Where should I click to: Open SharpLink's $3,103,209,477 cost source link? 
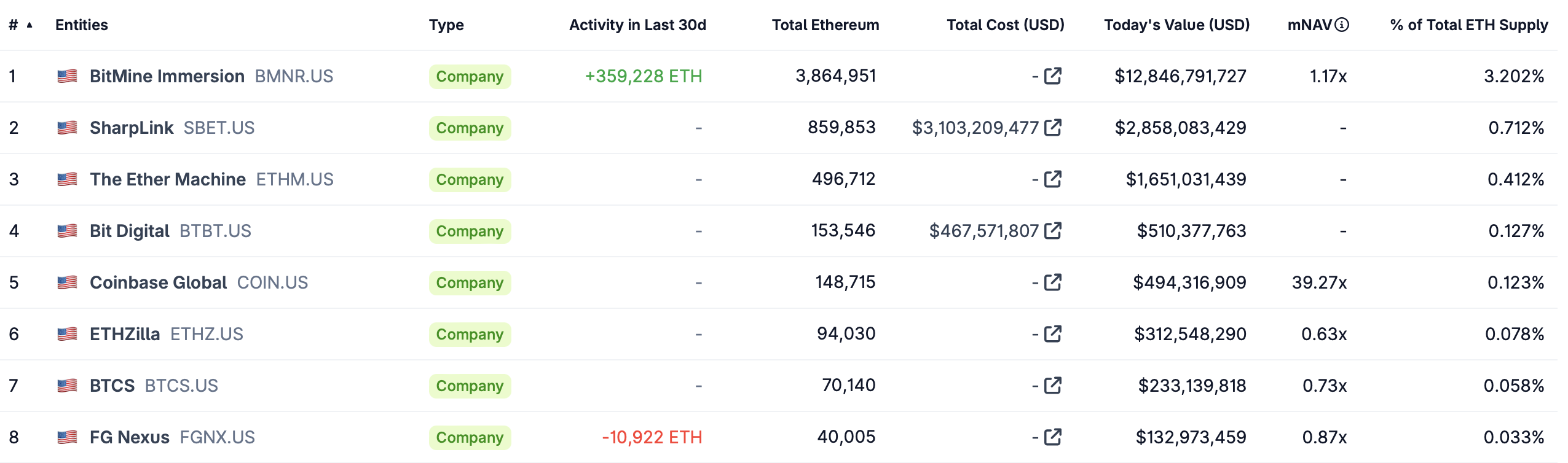point(1054,128)
